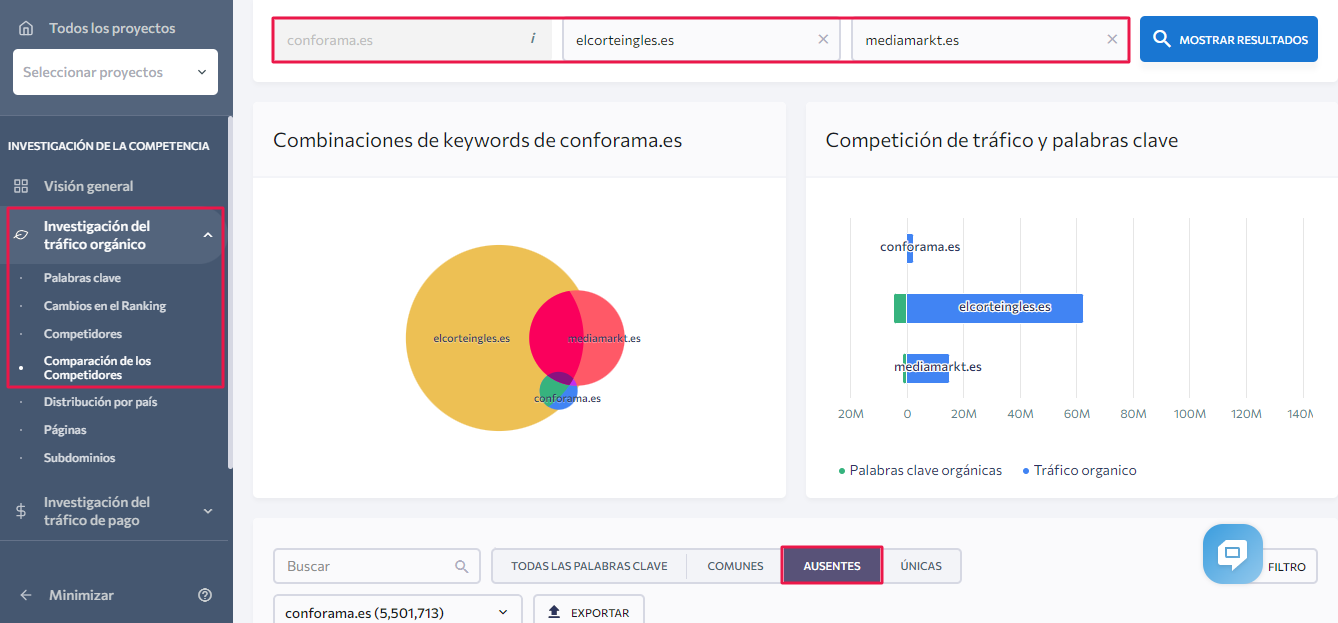Select the Comunes tab

tap(735, 566)
